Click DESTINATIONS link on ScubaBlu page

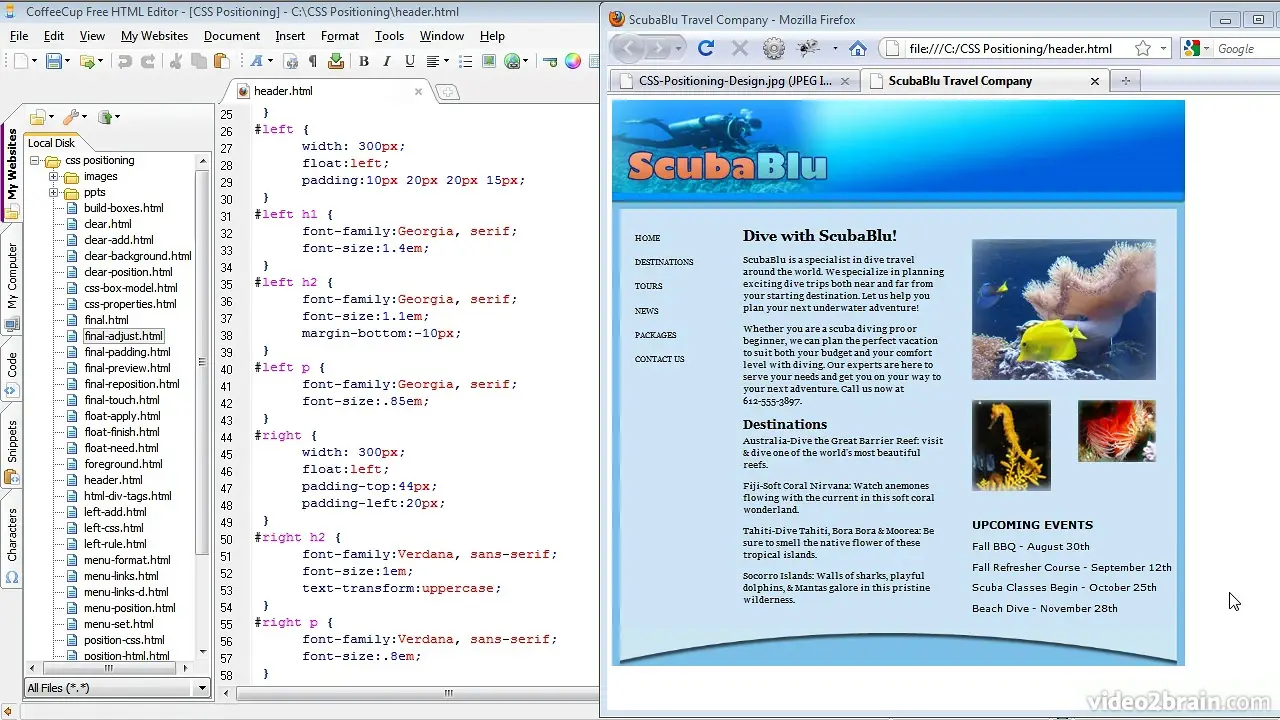pyautogui.click(x=663, y=262)
